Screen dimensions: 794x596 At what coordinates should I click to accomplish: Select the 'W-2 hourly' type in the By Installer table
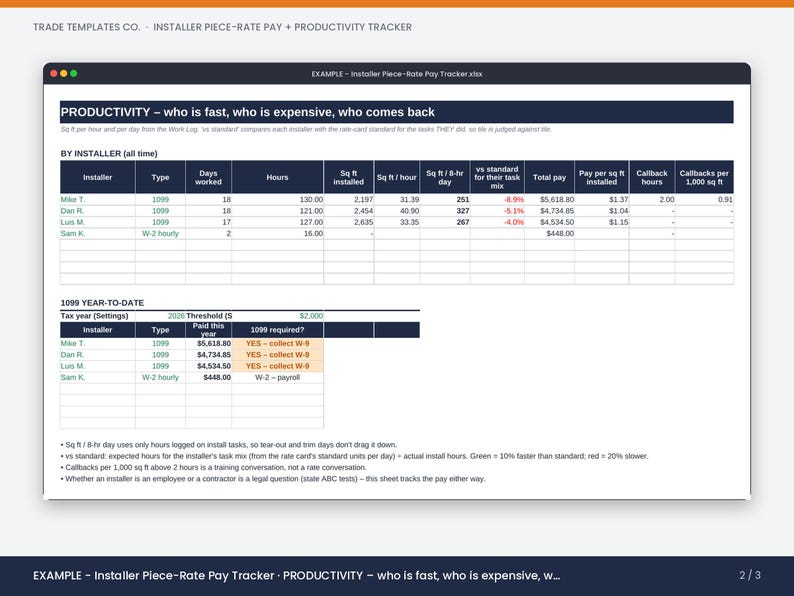coord(161,233)
